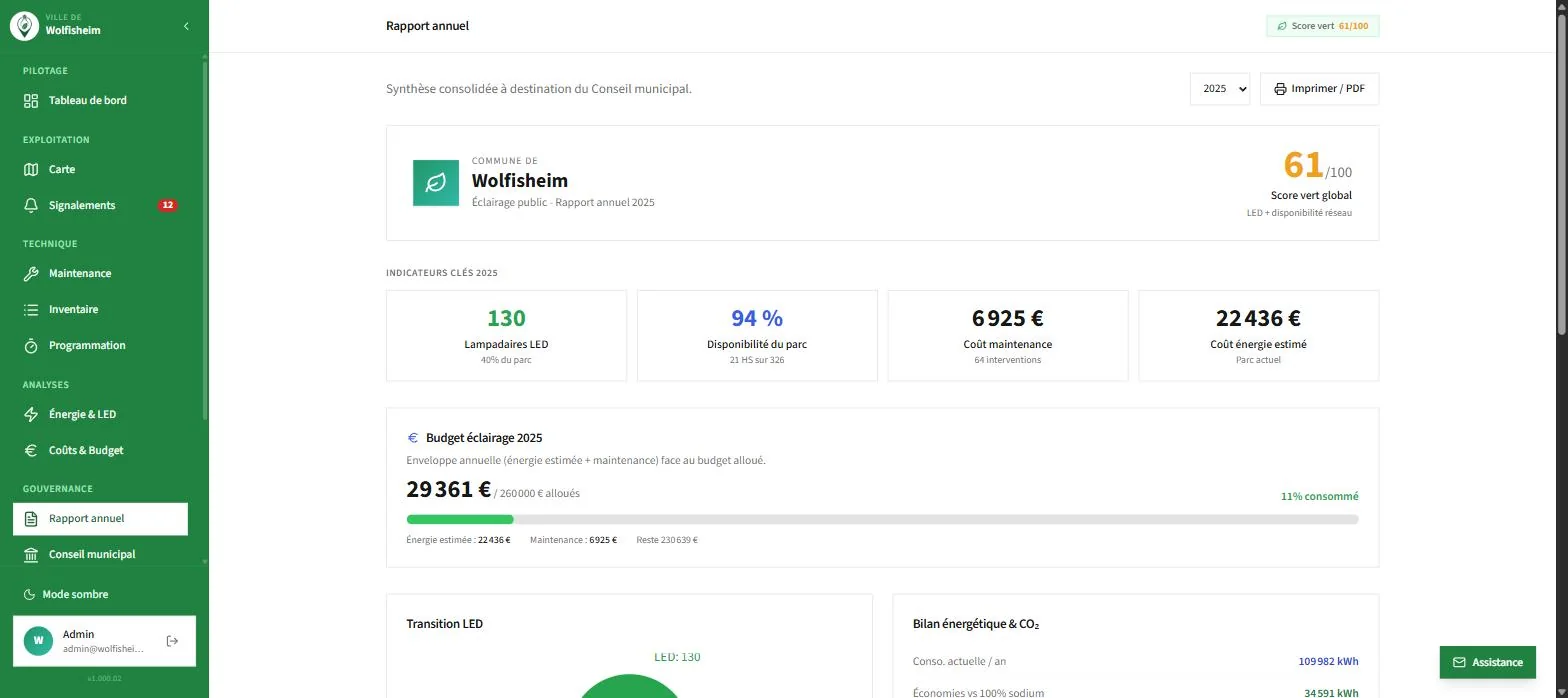Click the 22 436 € Coût énergie estimé card
Image resolution: width=1568 pixels, height=698 pixels.
[x=1258, y=336]
